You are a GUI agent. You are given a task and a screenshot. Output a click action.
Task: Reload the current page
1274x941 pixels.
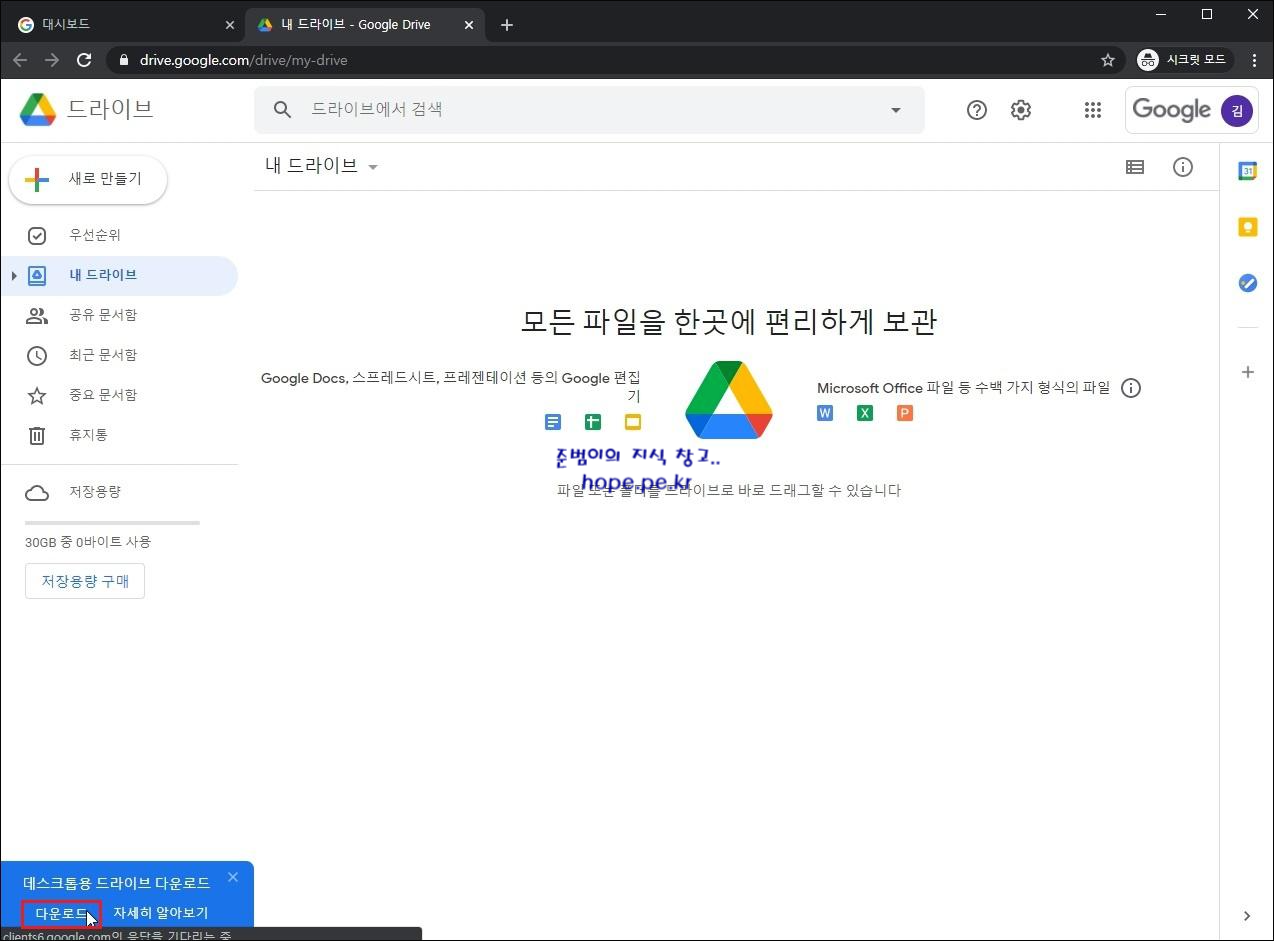84,60
